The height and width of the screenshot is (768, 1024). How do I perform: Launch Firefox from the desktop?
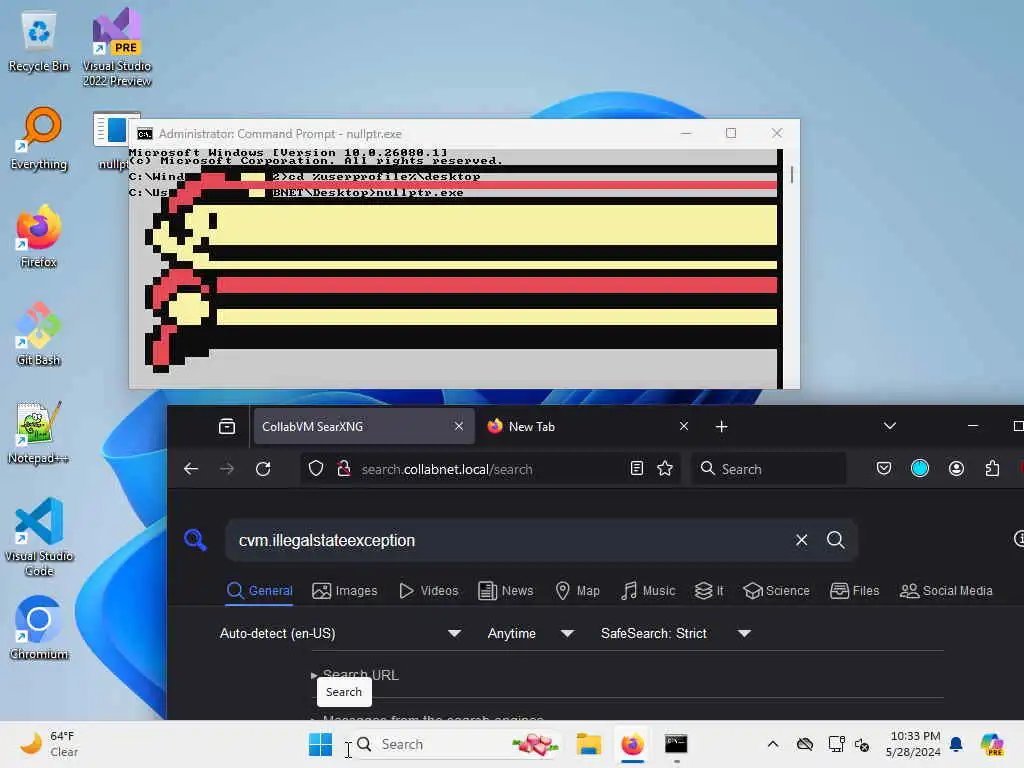point(39,236)
